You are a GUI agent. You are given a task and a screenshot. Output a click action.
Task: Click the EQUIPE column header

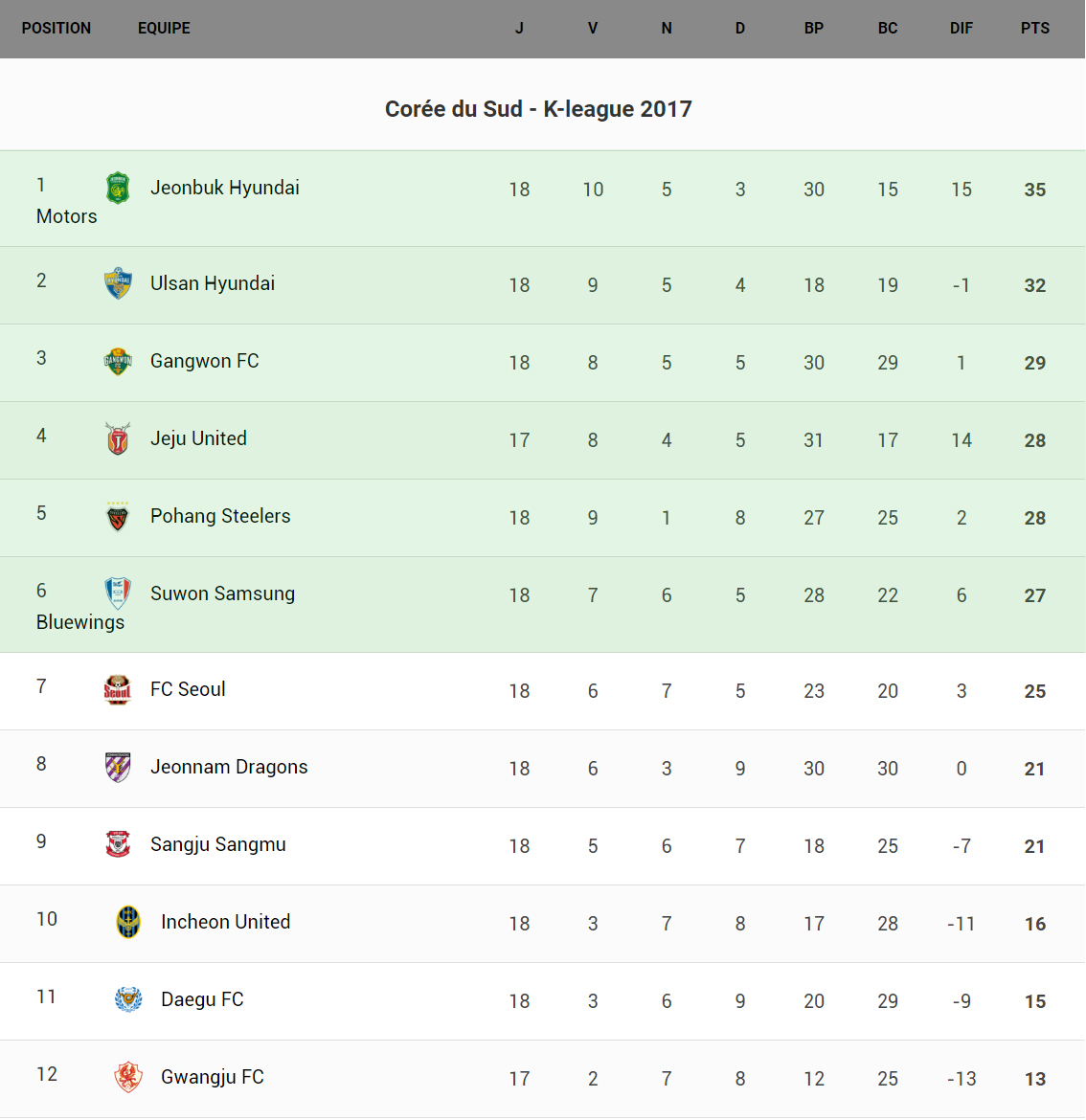pyautogui.click(x=164, y=29)
